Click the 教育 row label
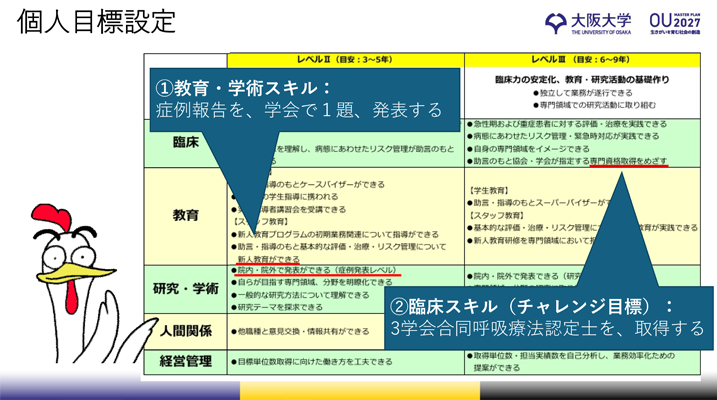717x400 pixels. [x=185, y=215]
